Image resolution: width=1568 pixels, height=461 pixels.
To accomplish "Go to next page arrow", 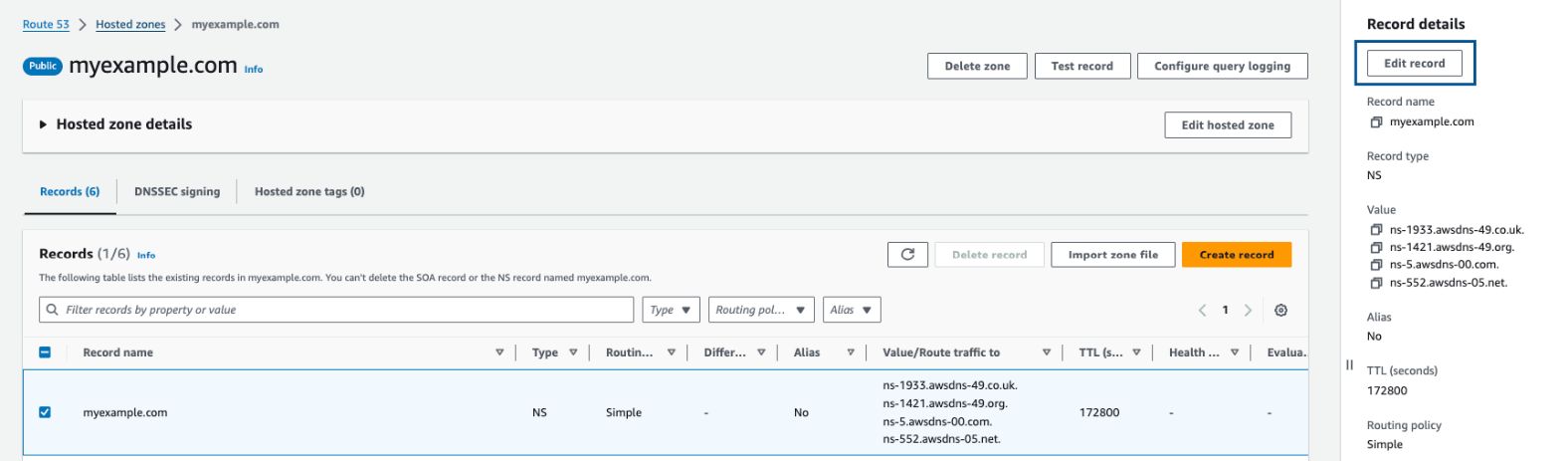I will (x=1248, y=311).
